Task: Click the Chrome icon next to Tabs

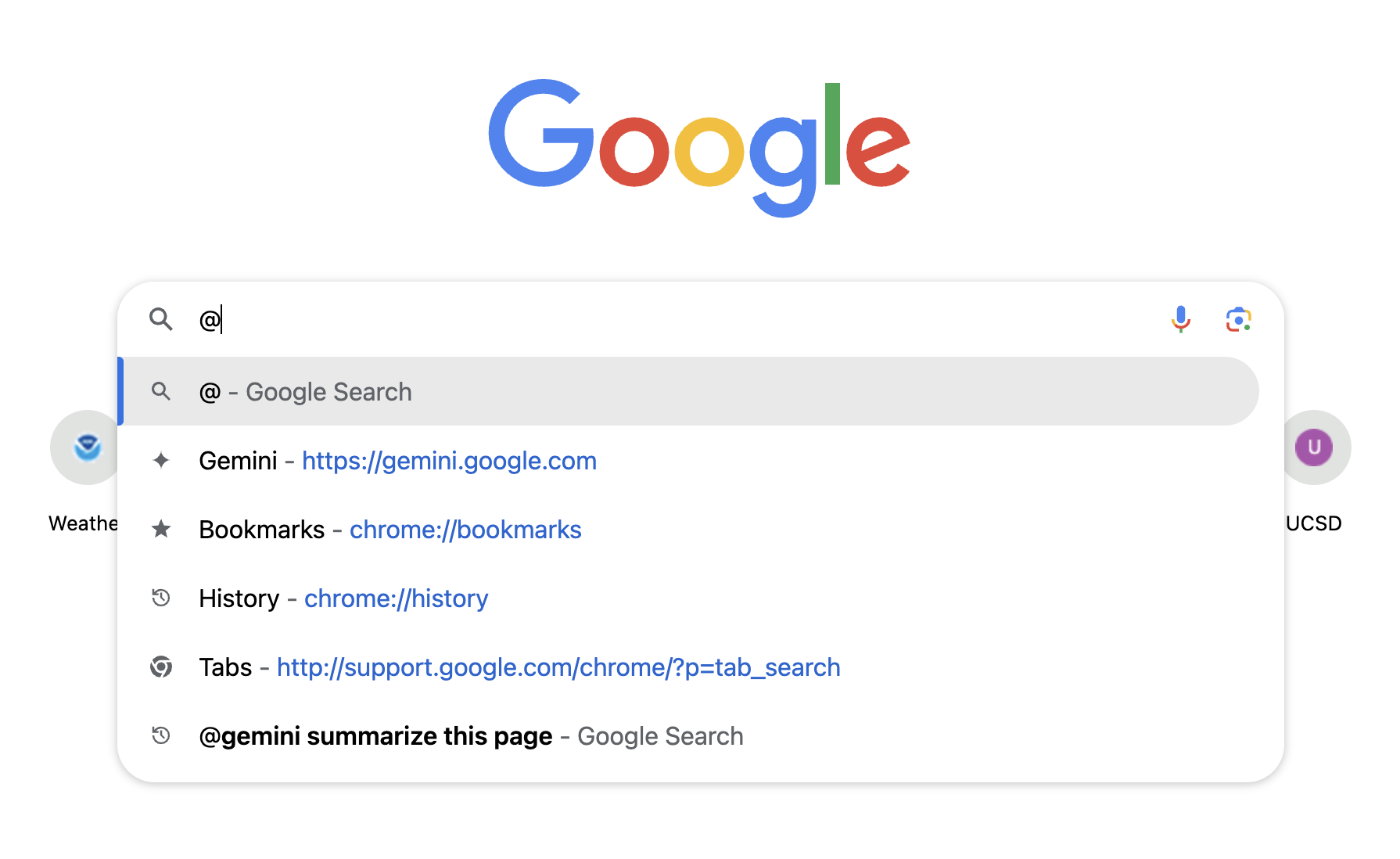Action: point(161,667)
